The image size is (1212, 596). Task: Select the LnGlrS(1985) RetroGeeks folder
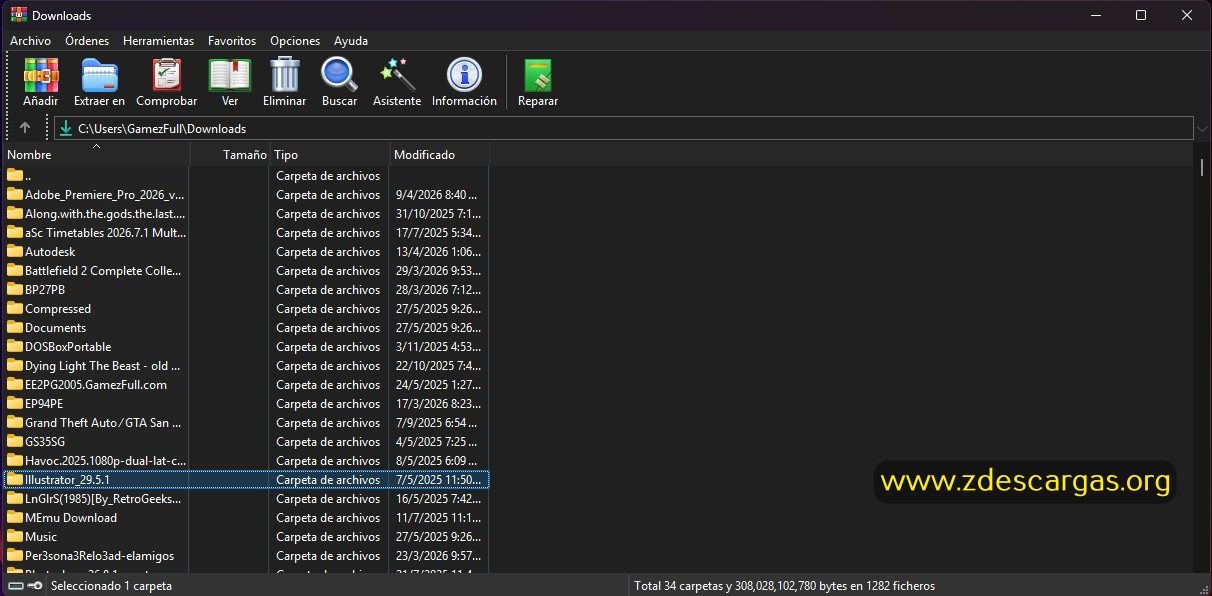point(246,498)
